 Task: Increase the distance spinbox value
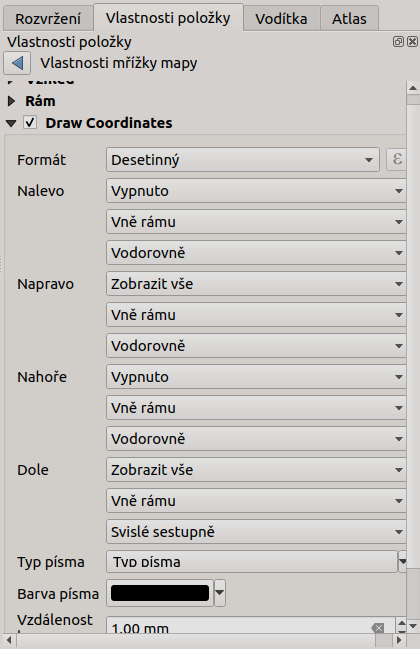tap(401, 623)
